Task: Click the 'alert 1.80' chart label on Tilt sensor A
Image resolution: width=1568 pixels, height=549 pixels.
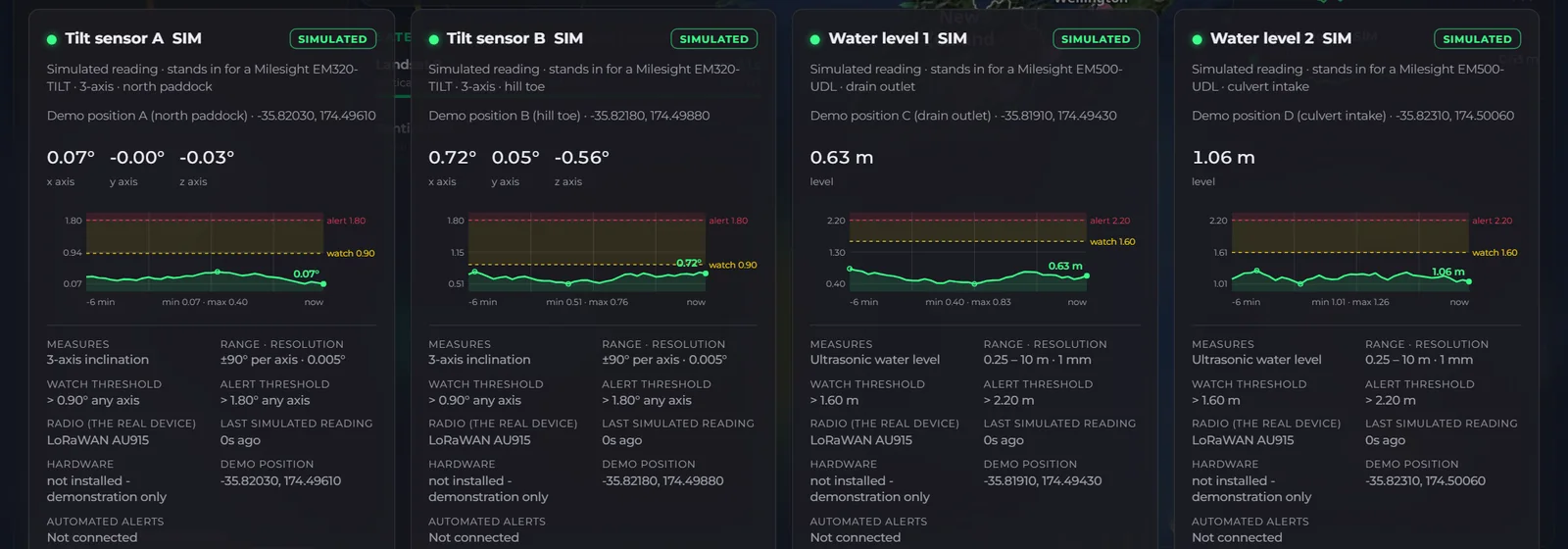Action: coord(346,221)
